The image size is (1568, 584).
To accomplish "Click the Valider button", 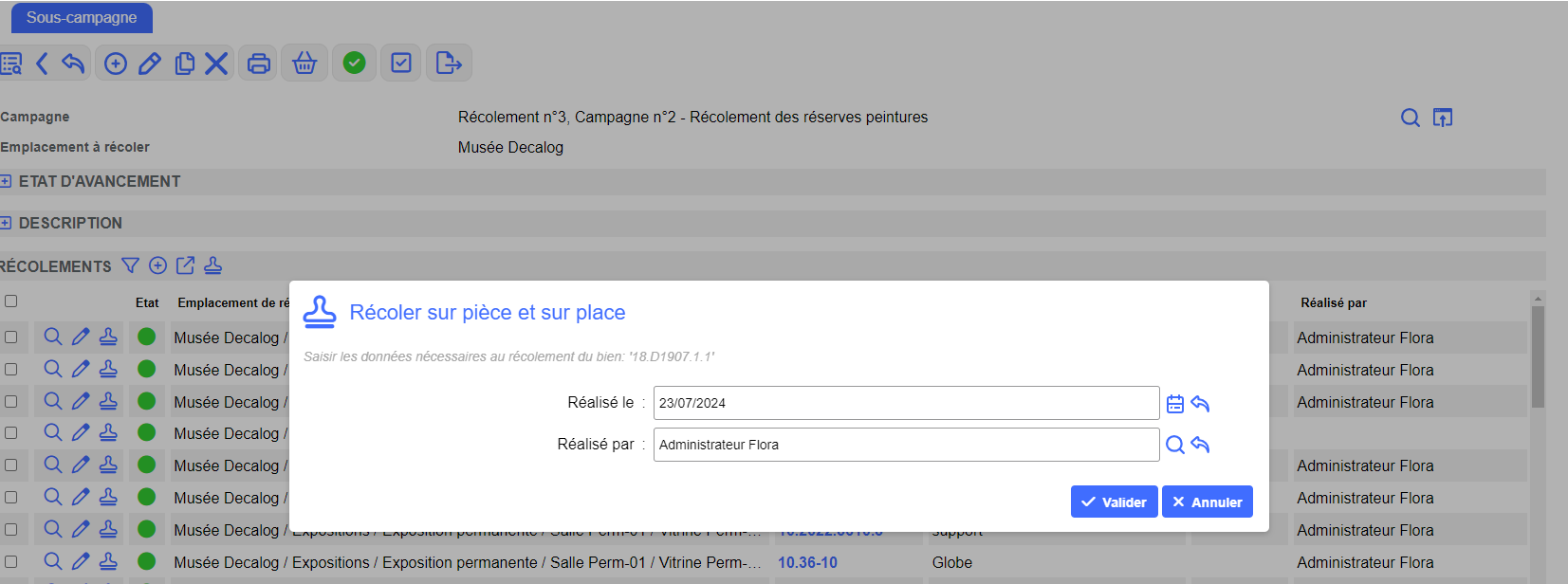I will click(1114, 502).
